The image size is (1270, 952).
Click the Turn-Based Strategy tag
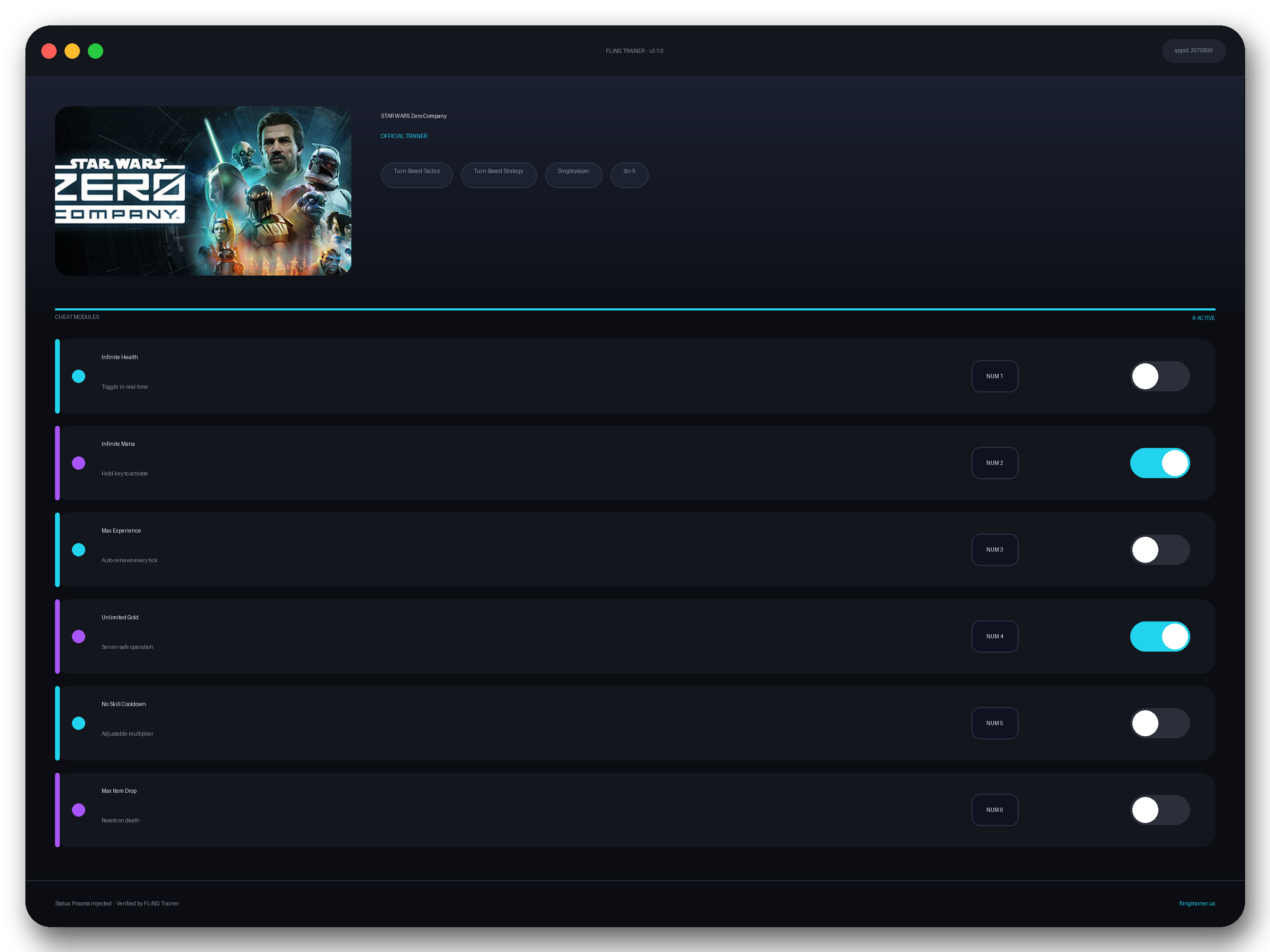click(x=498, y=175)
